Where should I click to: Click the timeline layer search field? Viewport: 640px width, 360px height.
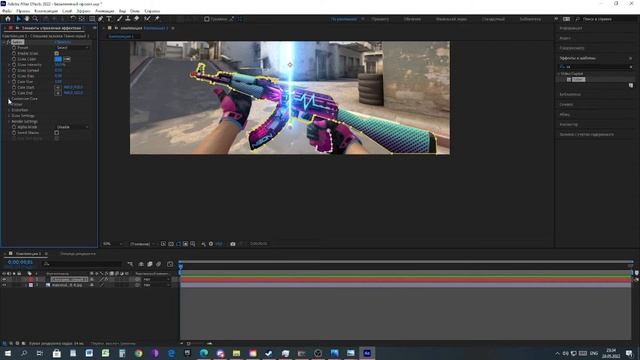[x=82, y=264]
